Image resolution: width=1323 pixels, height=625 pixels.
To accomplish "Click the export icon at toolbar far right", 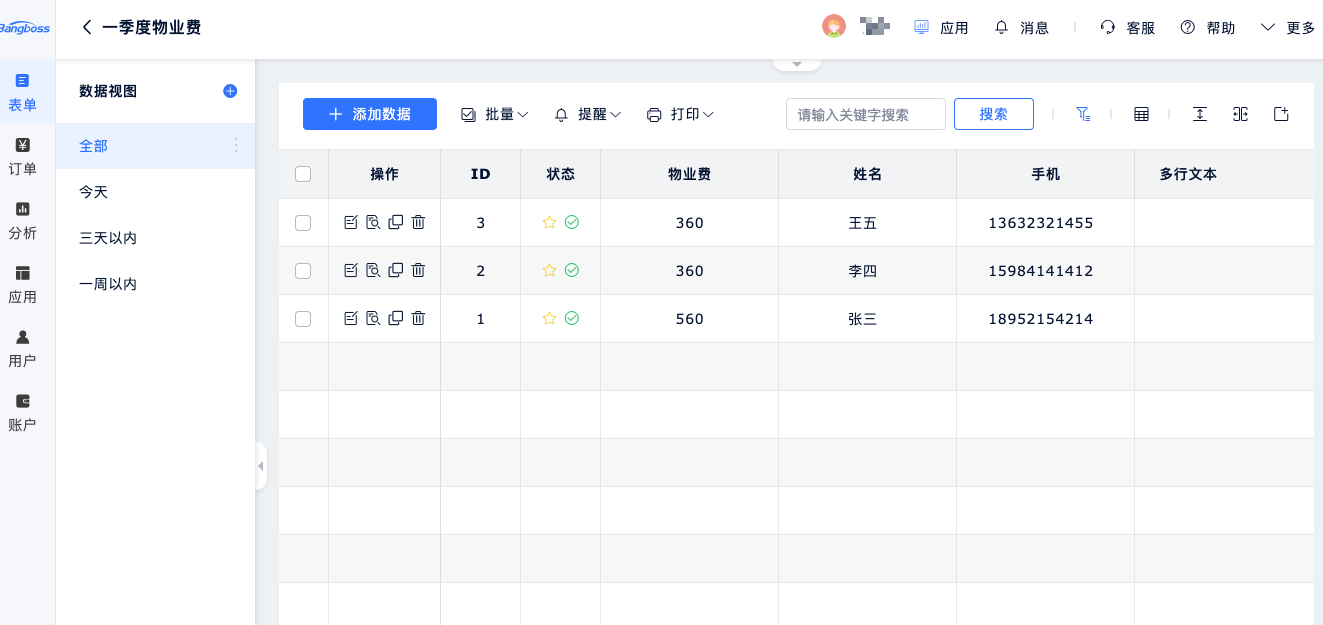I will click(x=1281, y=114).
